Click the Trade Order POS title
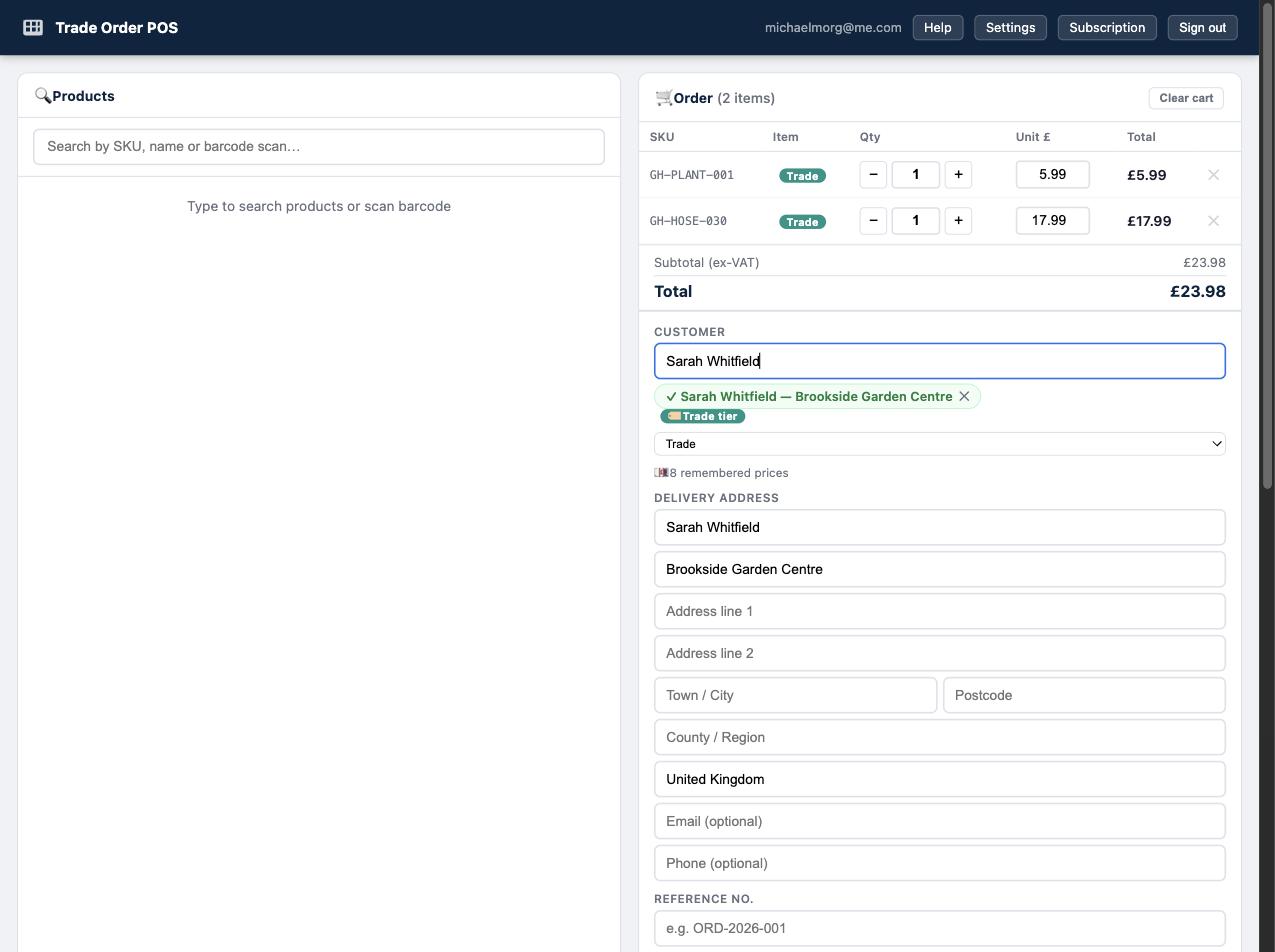Viewport: 1275px width, 952px height. click(117, 27)
